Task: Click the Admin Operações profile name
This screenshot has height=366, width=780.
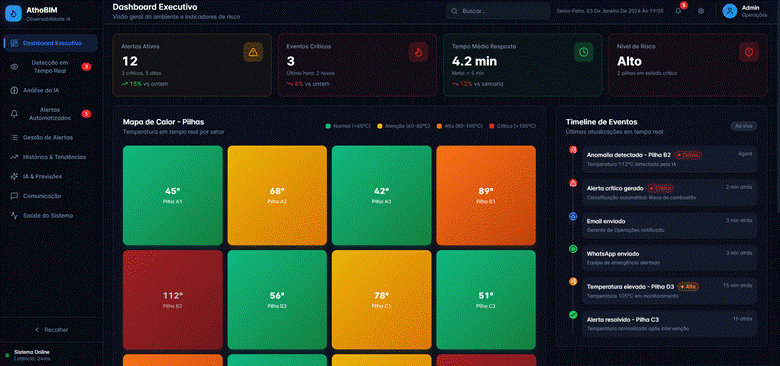Action: pyautogui.click(x=754, y=11)
